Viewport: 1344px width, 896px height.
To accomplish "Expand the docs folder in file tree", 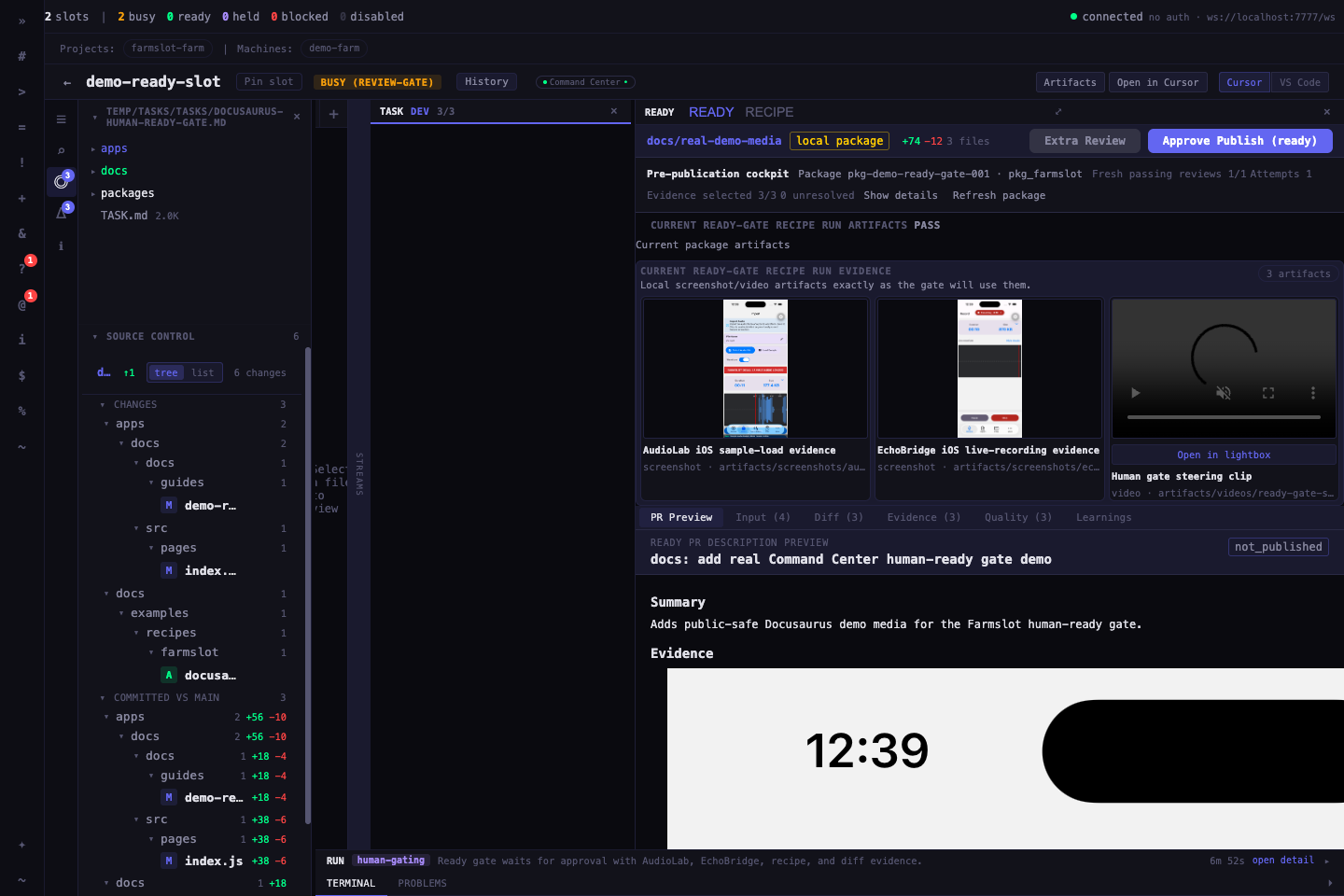I will coord(114,171).
